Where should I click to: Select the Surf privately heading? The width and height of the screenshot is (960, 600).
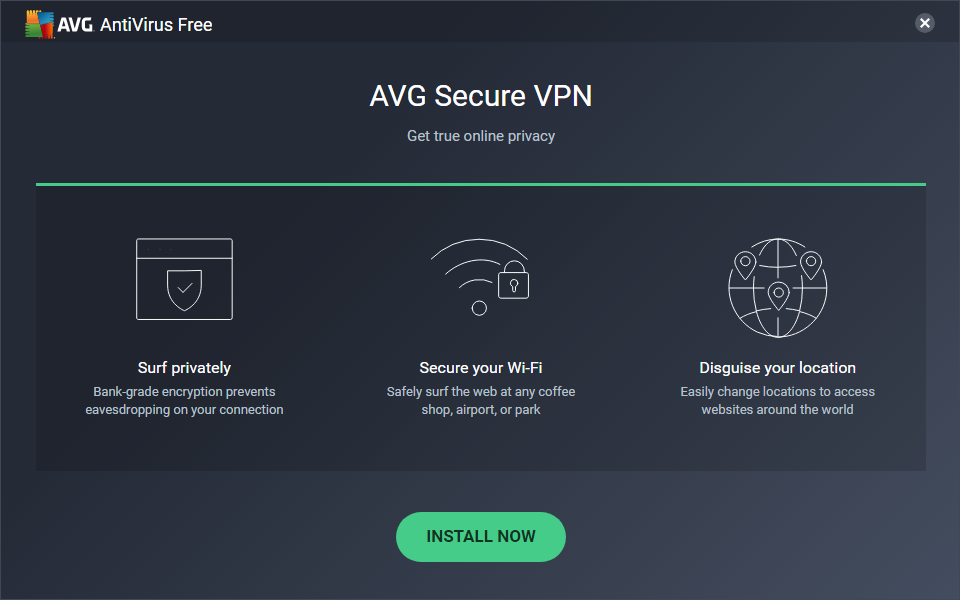pos(184,368)
